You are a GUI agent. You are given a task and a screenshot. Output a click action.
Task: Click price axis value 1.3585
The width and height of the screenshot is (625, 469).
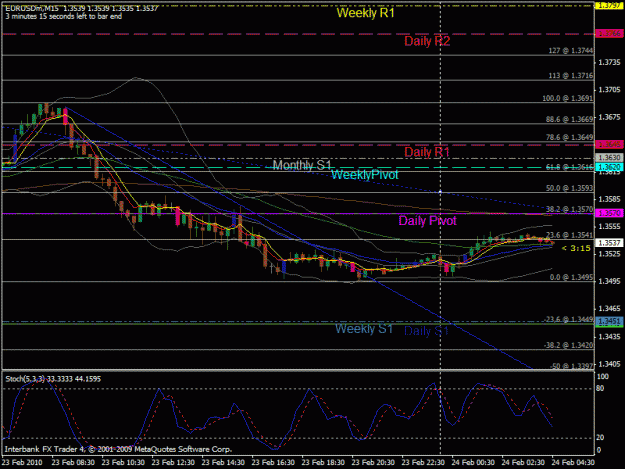pyautogui.click(x=609, y=199)
